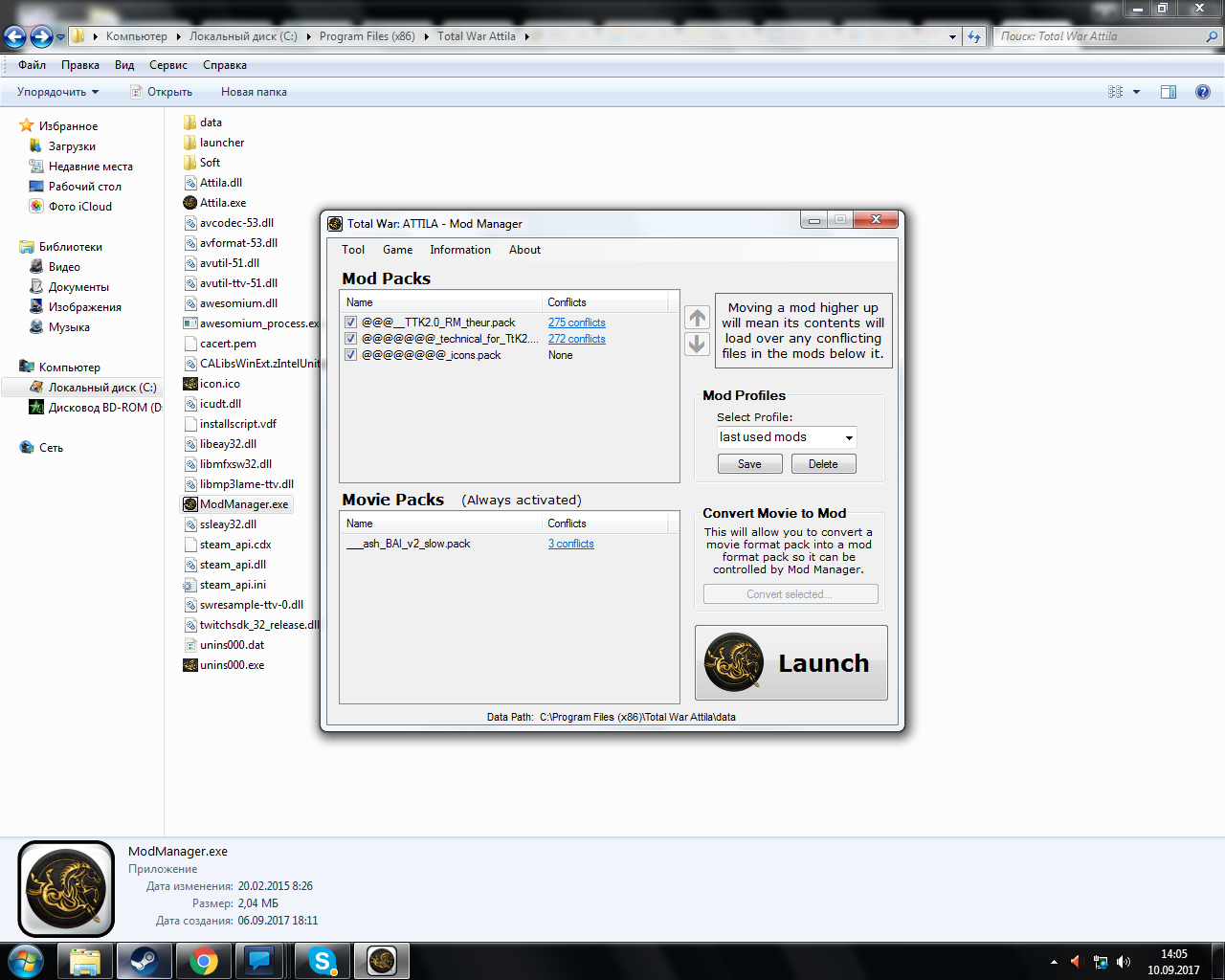The width and height of the screenshot is (1225, 980).
Task: Click the Convert selected button
Action: (791, 594)
